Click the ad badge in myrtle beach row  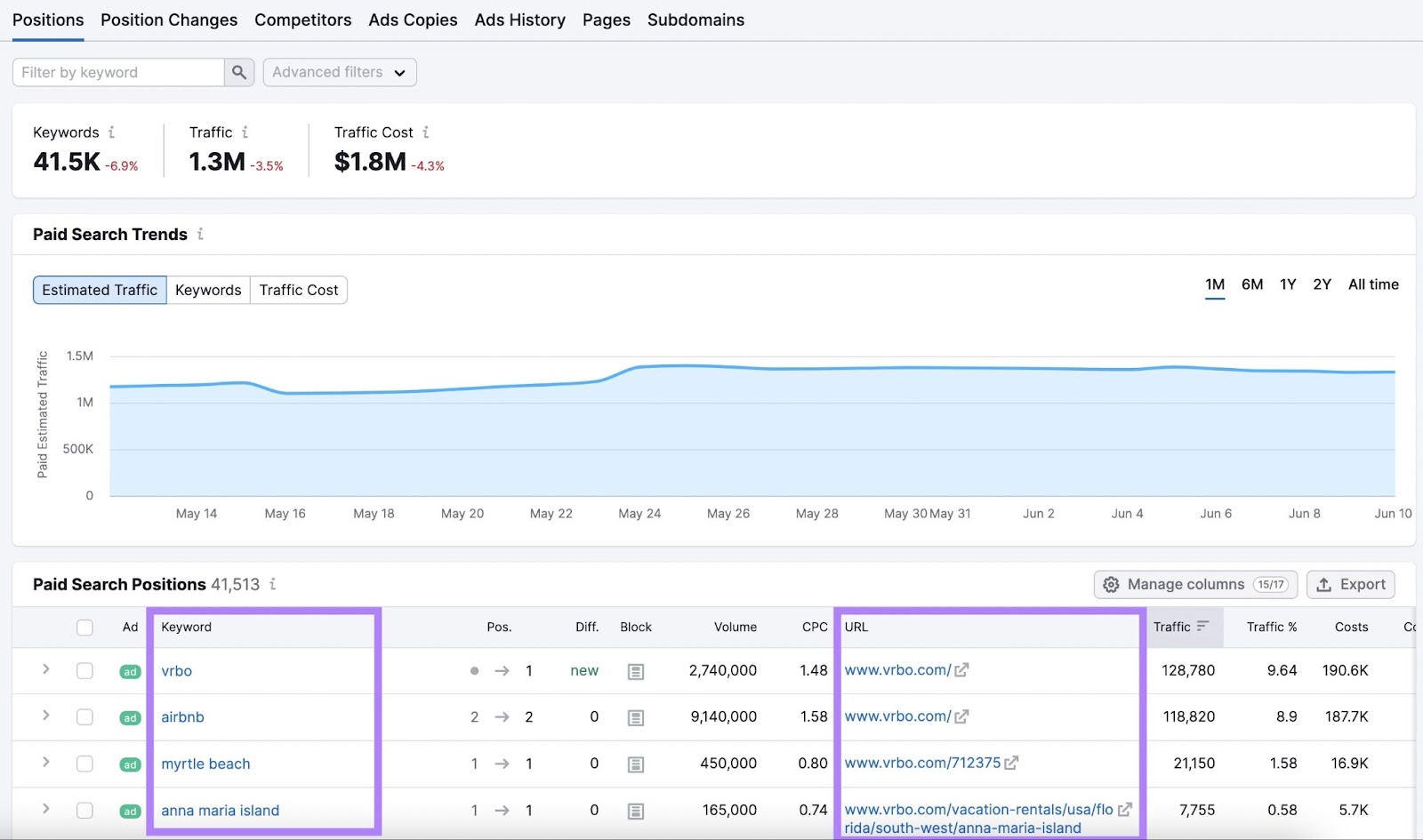(130, 764)
